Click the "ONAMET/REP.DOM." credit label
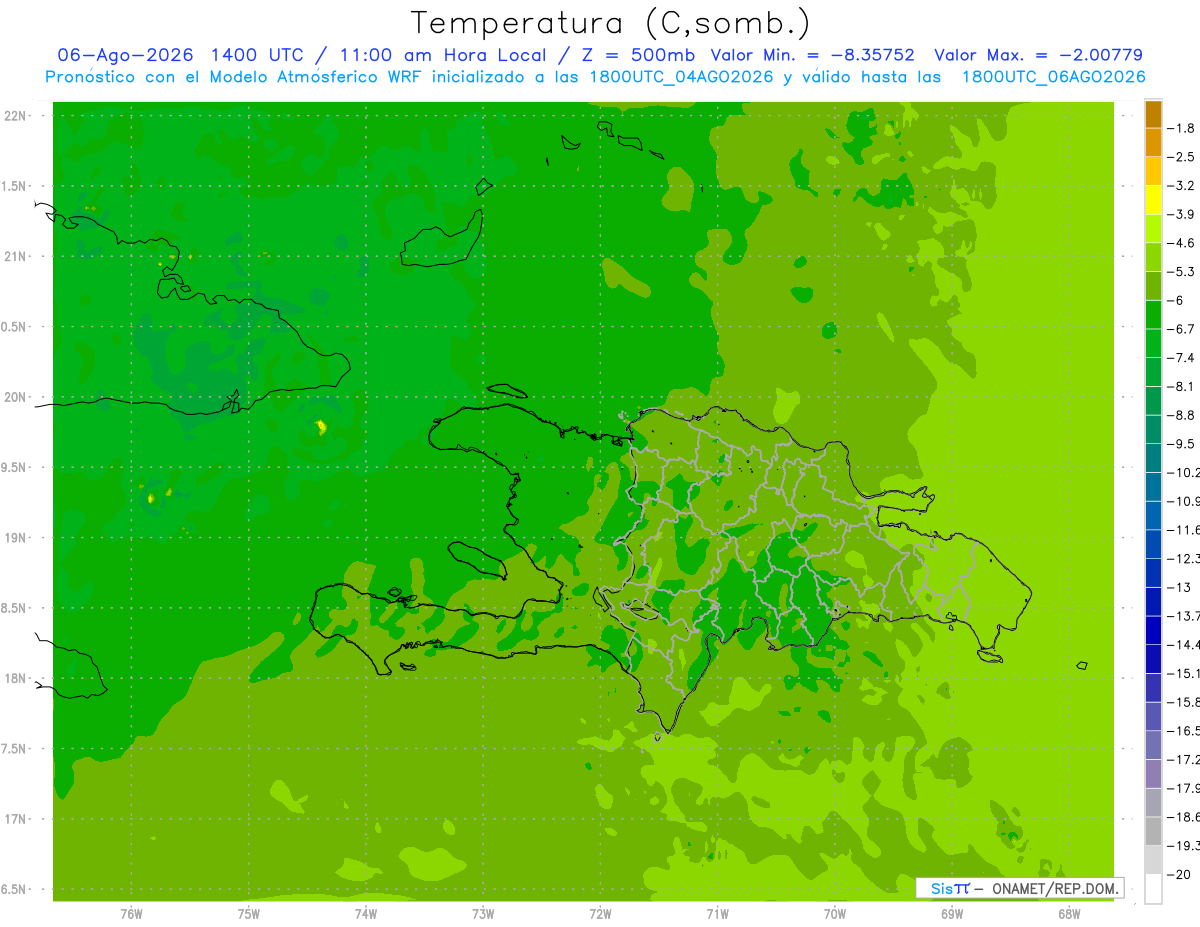 1053,888
